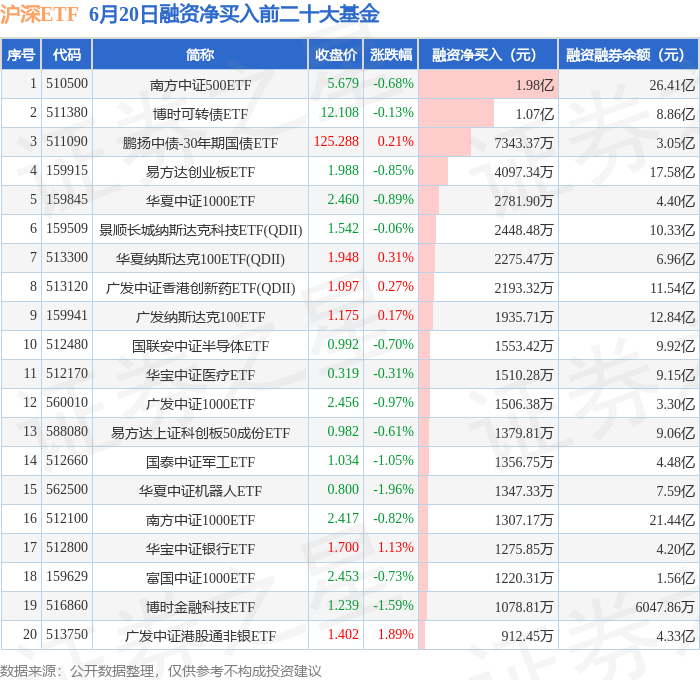
Task: Click the 序号 column header
Action: (x=21, y=54)
